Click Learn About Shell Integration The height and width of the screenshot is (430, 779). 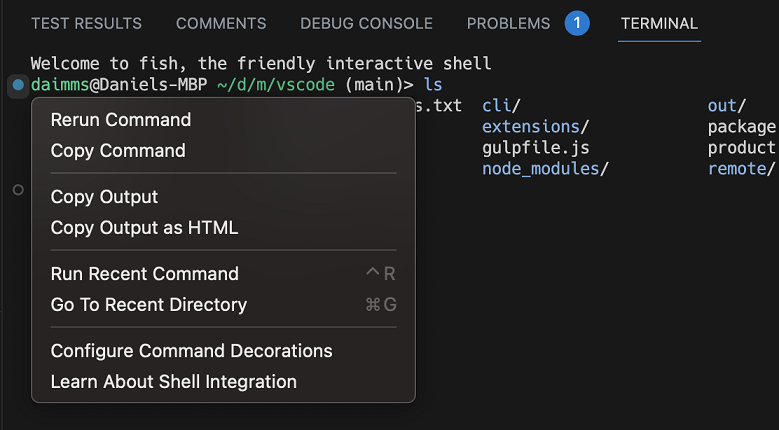tap(174, 382)
